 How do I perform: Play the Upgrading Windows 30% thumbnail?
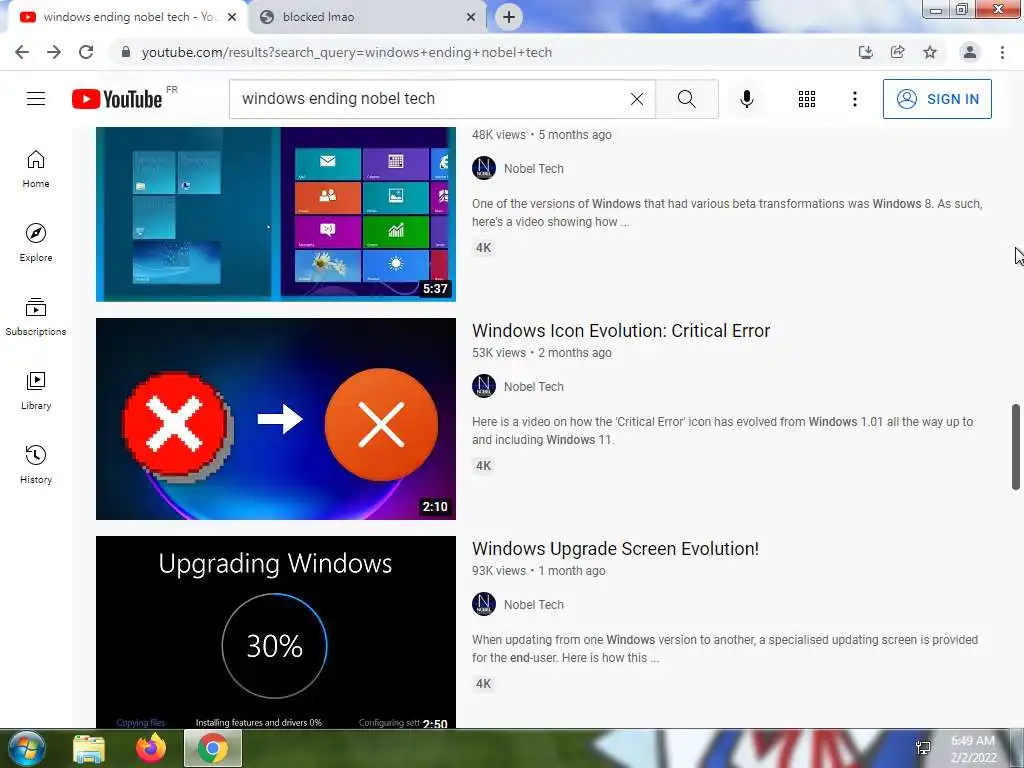[276, 632]
